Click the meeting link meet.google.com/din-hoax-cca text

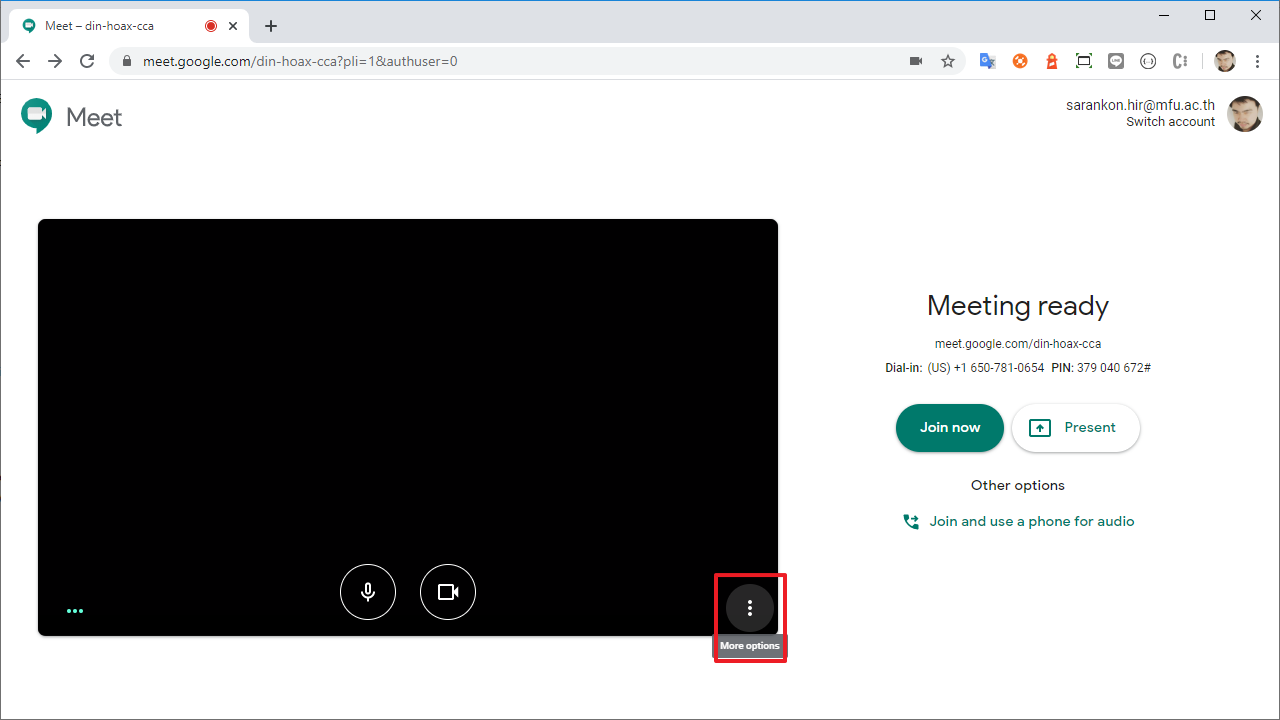point(1018,343)
